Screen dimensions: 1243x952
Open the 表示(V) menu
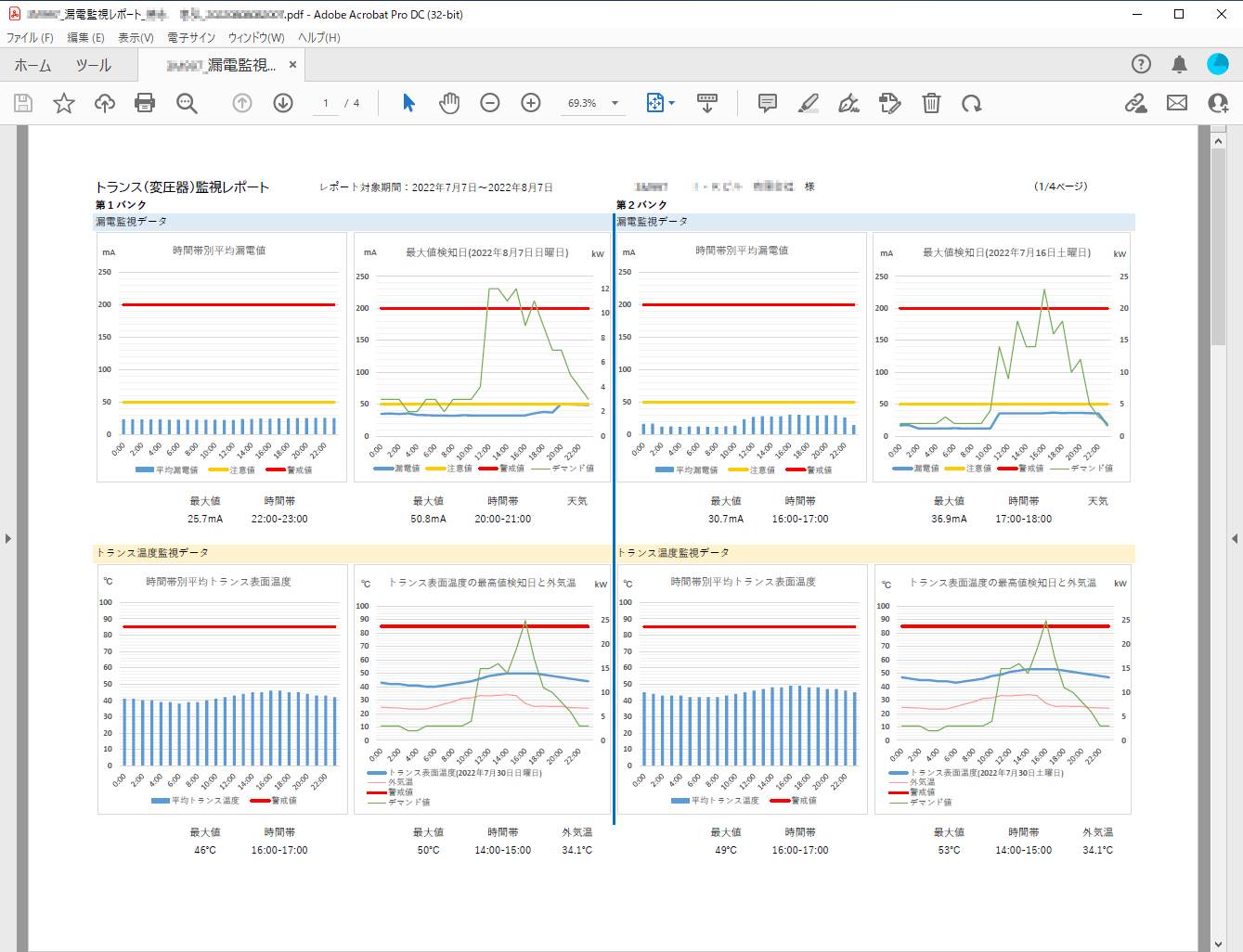point(136,38)
